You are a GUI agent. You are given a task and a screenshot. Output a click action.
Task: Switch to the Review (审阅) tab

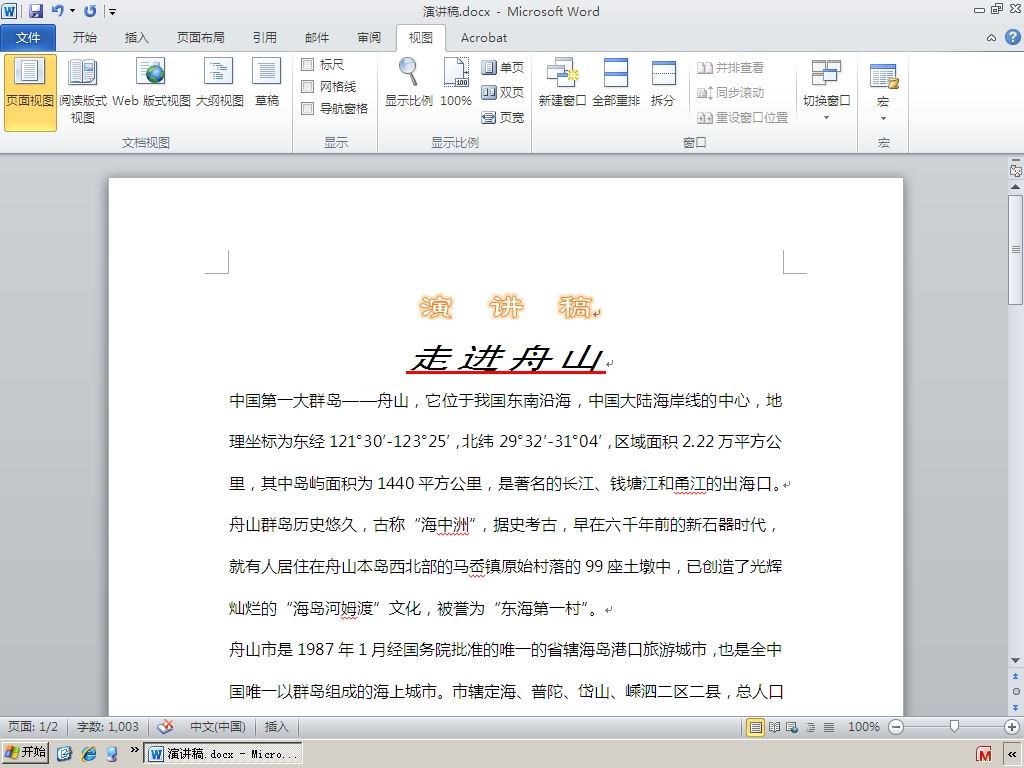369,38
